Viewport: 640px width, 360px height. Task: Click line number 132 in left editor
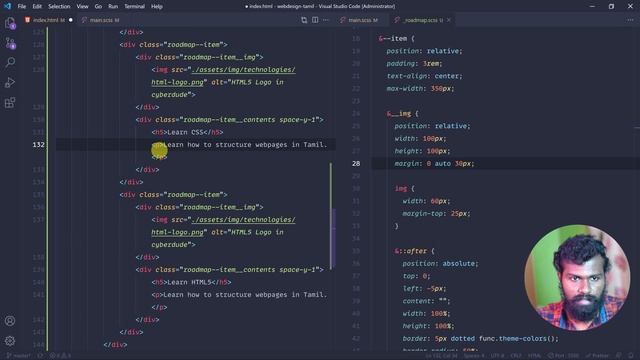click(x=38, y=144)
